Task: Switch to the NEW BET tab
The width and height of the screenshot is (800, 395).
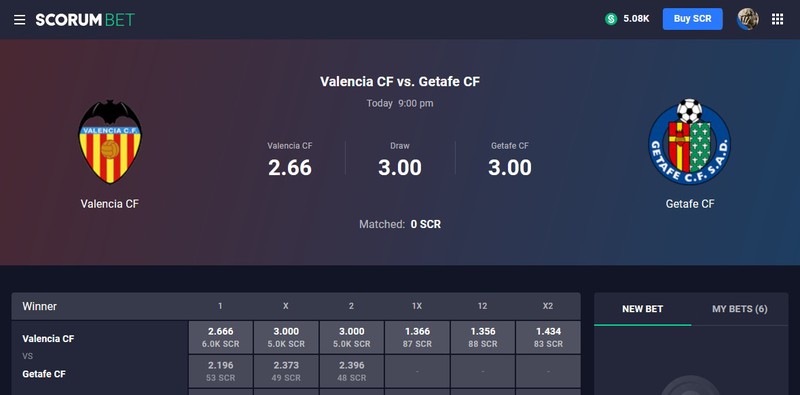Action: pyautogui.click(x=642, y=309)
